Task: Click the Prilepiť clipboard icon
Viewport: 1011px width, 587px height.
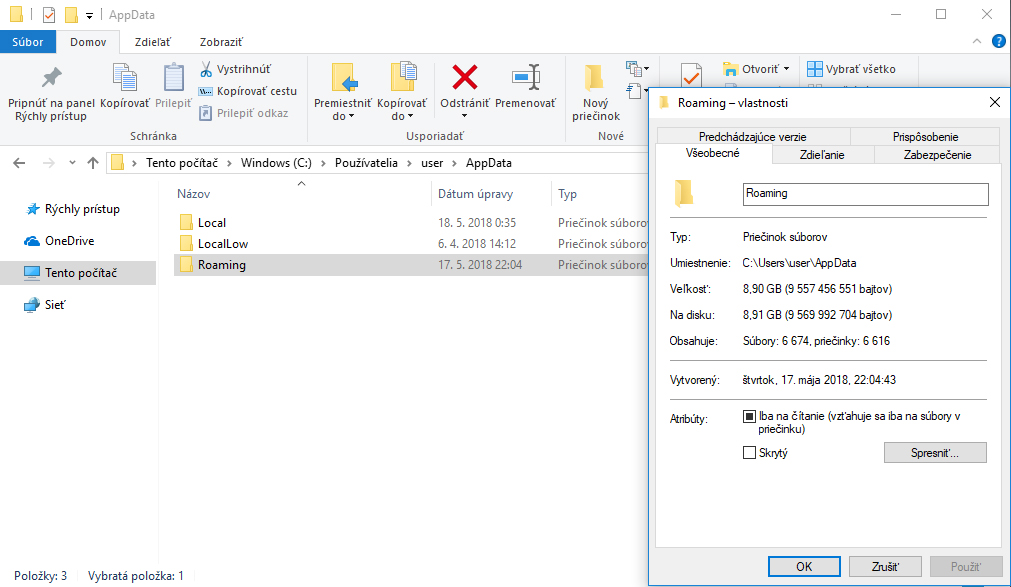Action: pyautogui.click(x=173, y=78)
